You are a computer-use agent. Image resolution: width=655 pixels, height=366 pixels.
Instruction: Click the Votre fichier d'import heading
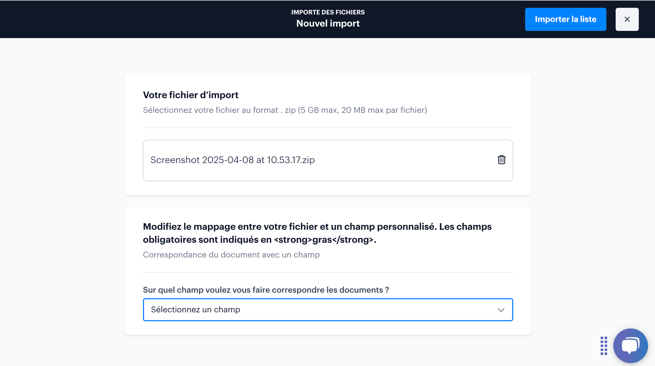(190, 95)
